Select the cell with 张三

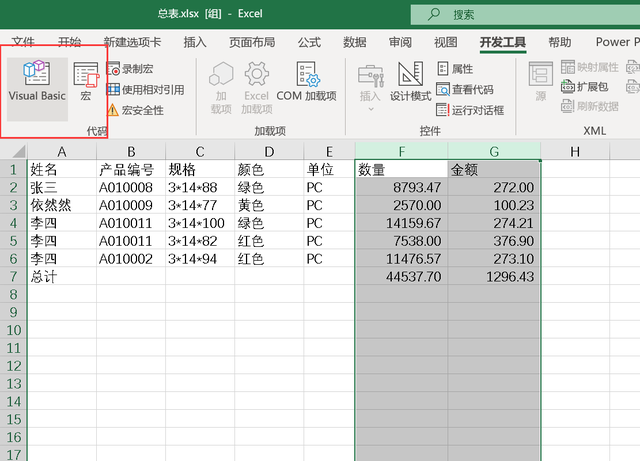pyautogui.click(x=62, y=187)
